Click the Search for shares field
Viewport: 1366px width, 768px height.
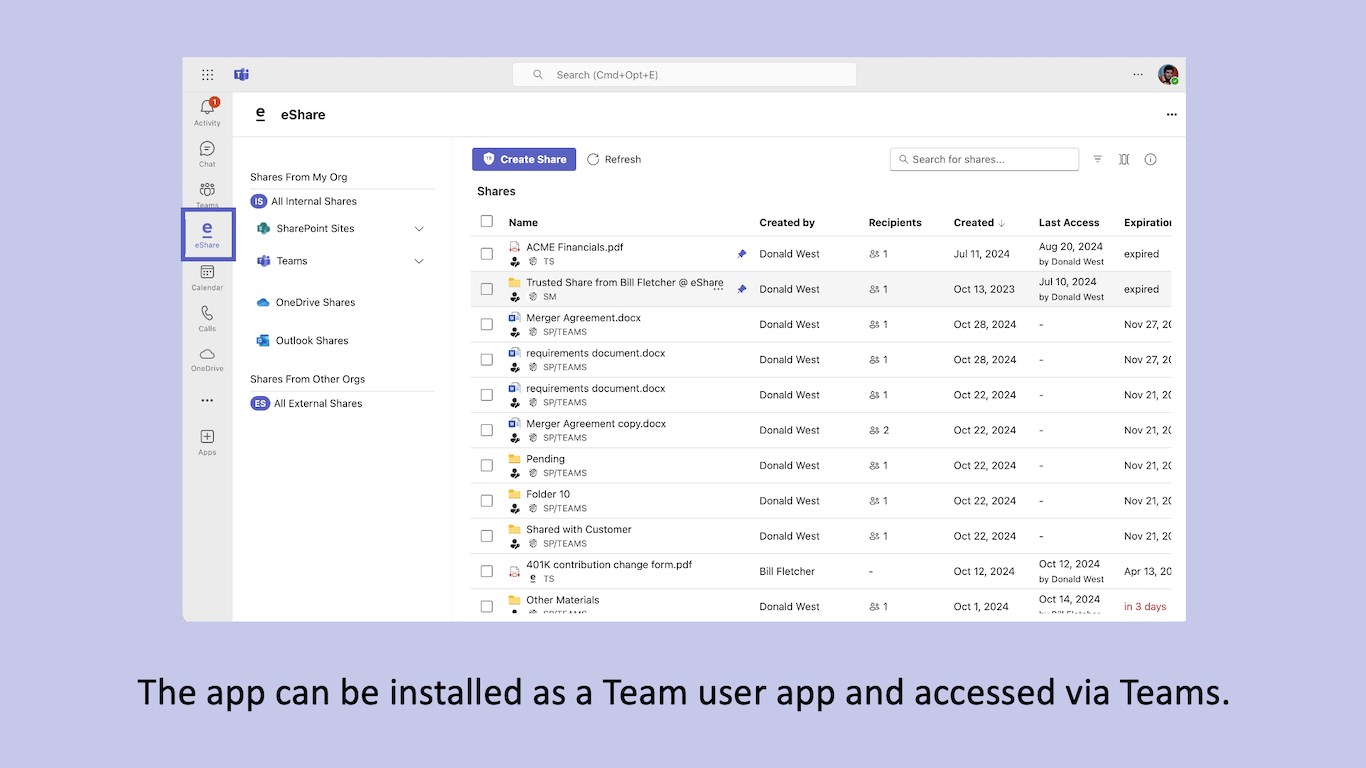(x=990, y=159)
